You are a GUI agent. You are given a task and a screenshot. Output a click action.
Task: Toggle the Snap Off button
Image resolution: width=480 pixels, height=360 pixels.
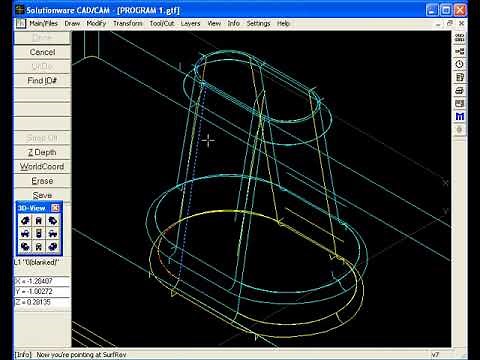click(42, 138)
